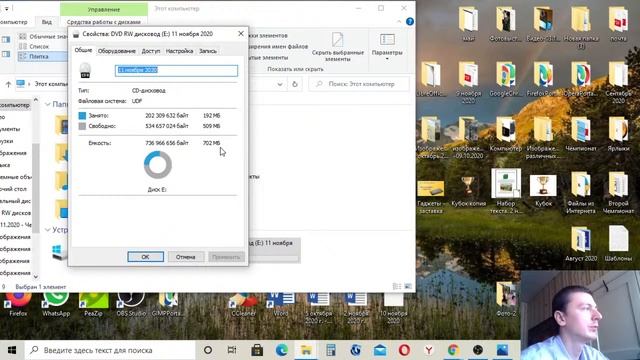Select the Кубок image file on the desktop
The image size is (640, 360).
click(x=543, y=191)
